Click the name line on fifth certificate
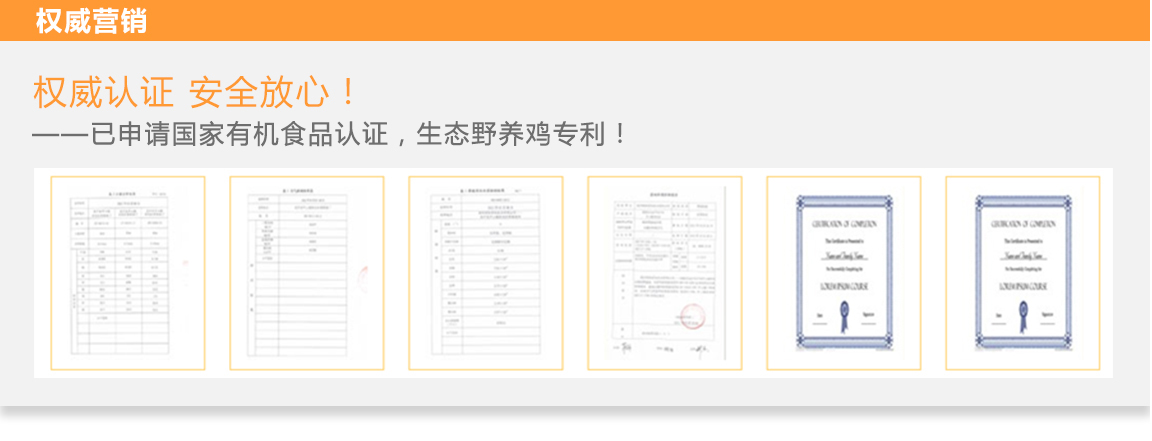This screenshot has width=1152, height=441. tap(844, 257)
